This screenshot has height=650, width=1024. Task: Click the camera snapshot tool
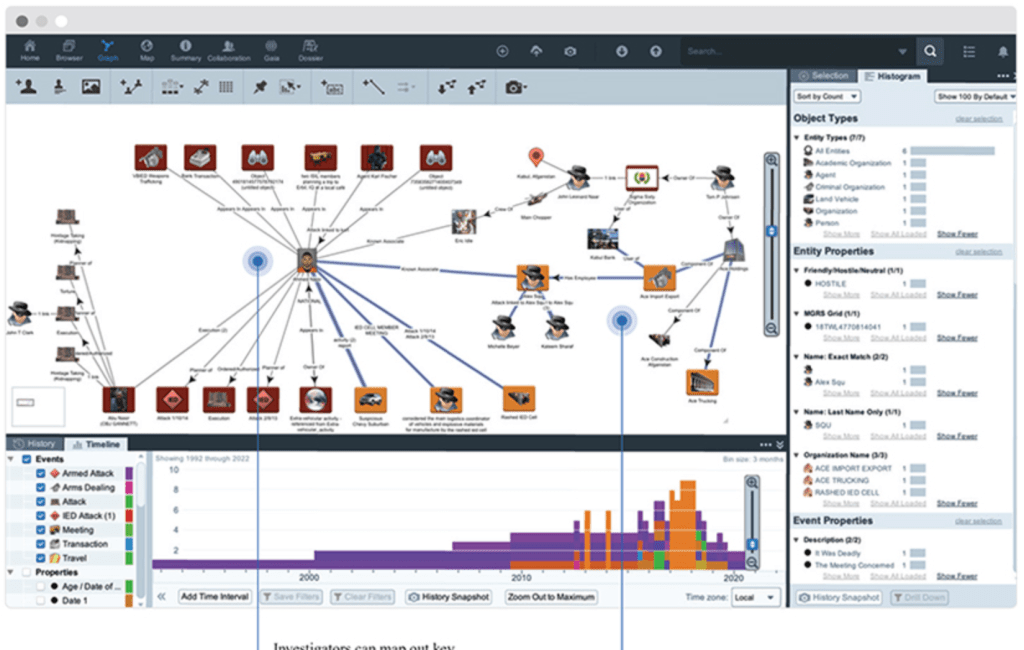[x=515, y=87]
